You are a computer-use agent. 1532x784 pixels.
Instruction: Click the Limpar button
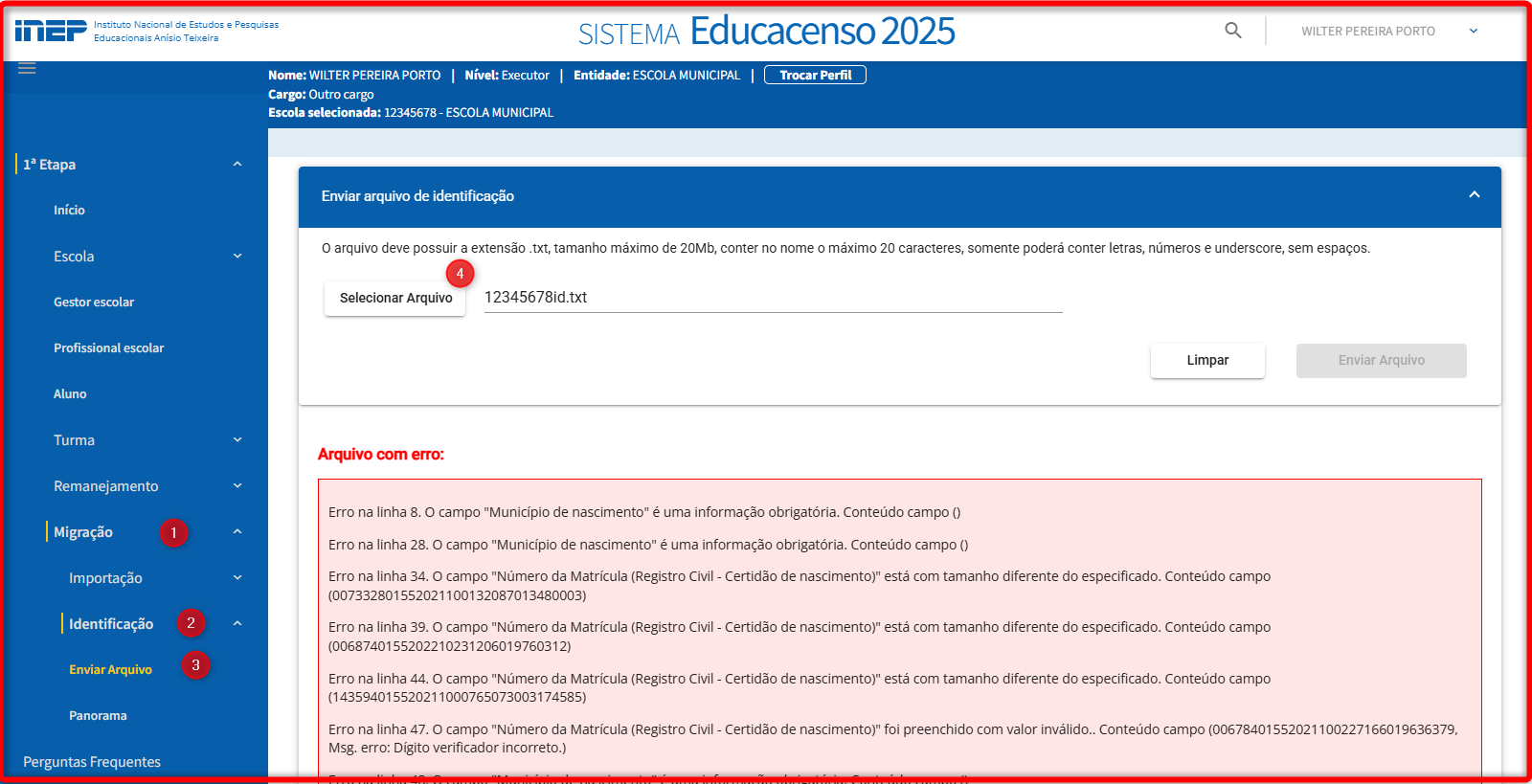(x=1207, y=360)
